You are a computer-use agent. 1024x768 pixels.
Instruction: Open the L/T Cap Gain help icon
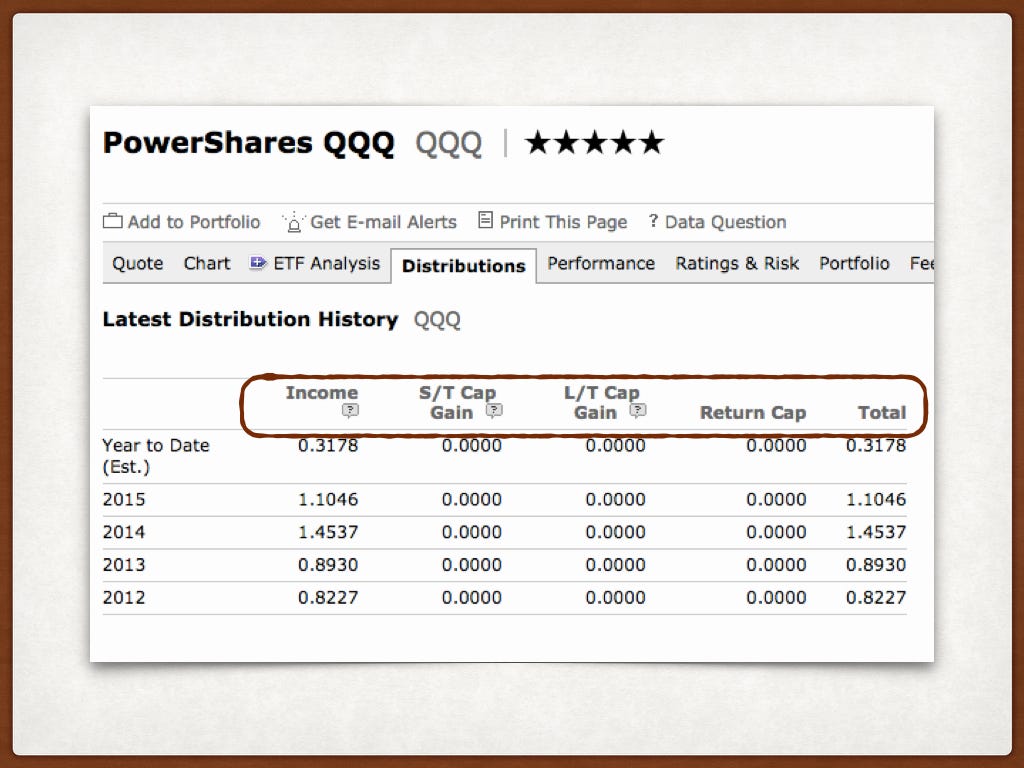638,411
